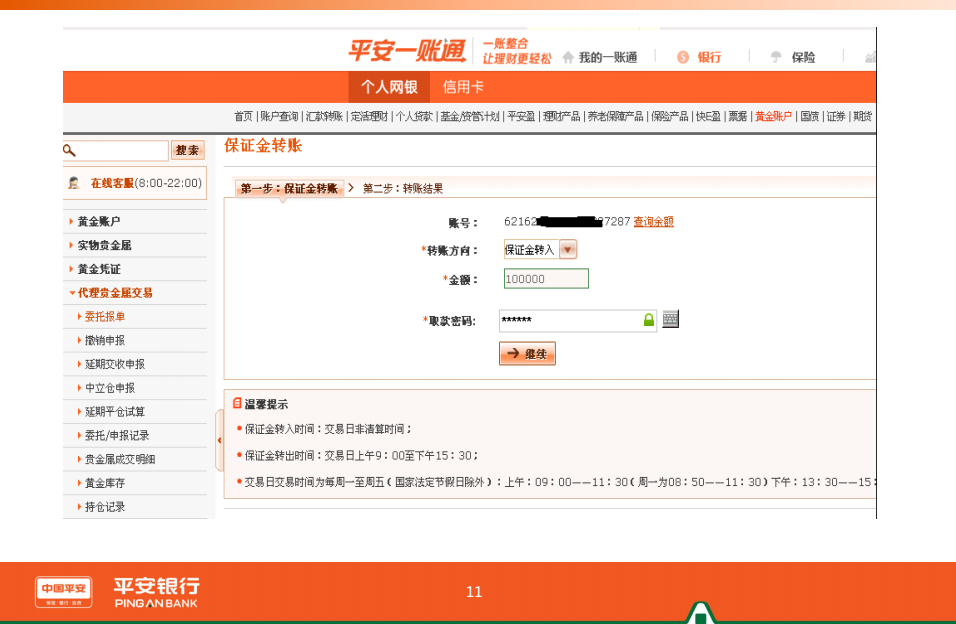Click the 继续 button
Screen dimensions: 956x624
click(x=527, y=353)
